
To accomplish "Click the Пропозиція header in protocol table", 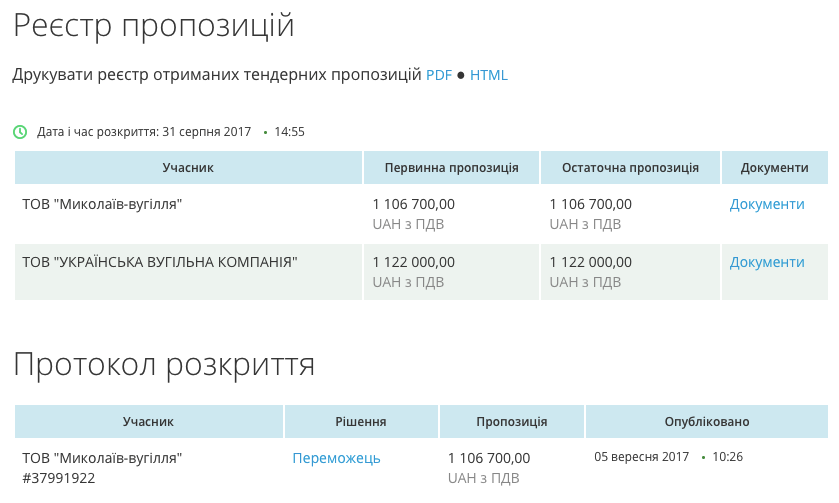I will pos(511,422).
